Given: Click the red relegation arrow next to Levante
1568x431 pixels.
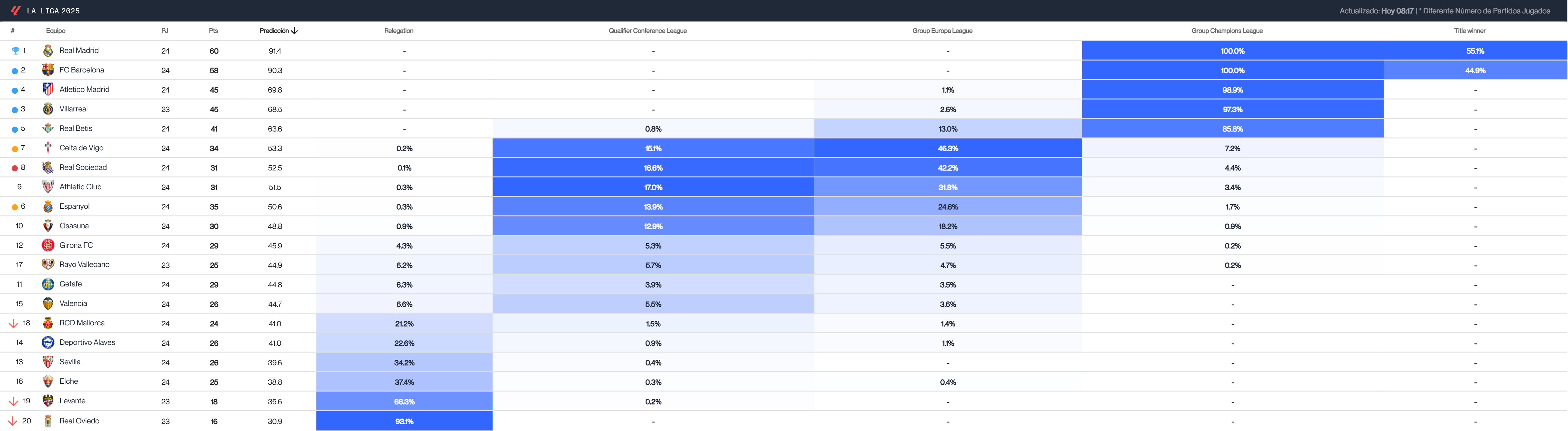Looking at the screenshot, I should 13,401.
